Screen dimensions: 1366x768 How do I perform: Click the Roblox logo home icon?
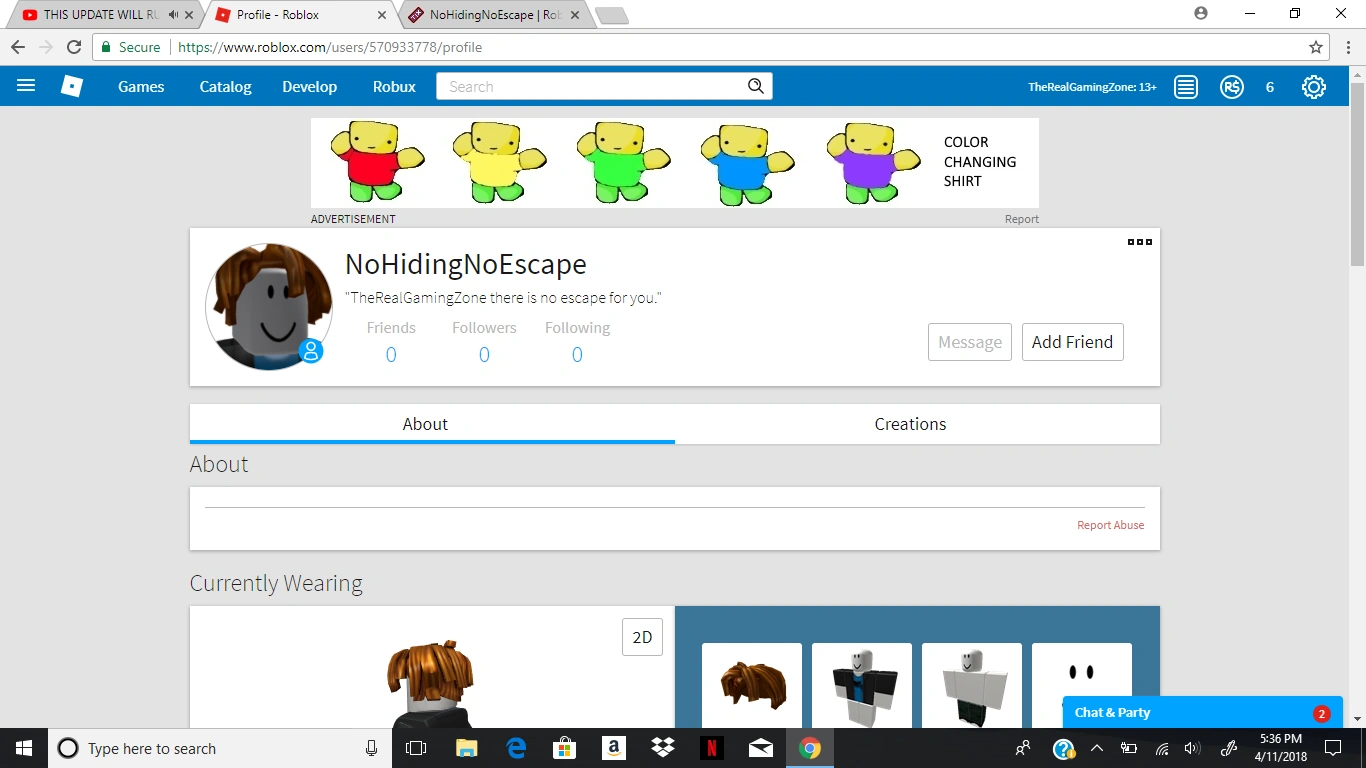pyautogui.click(x=72, y=86)
